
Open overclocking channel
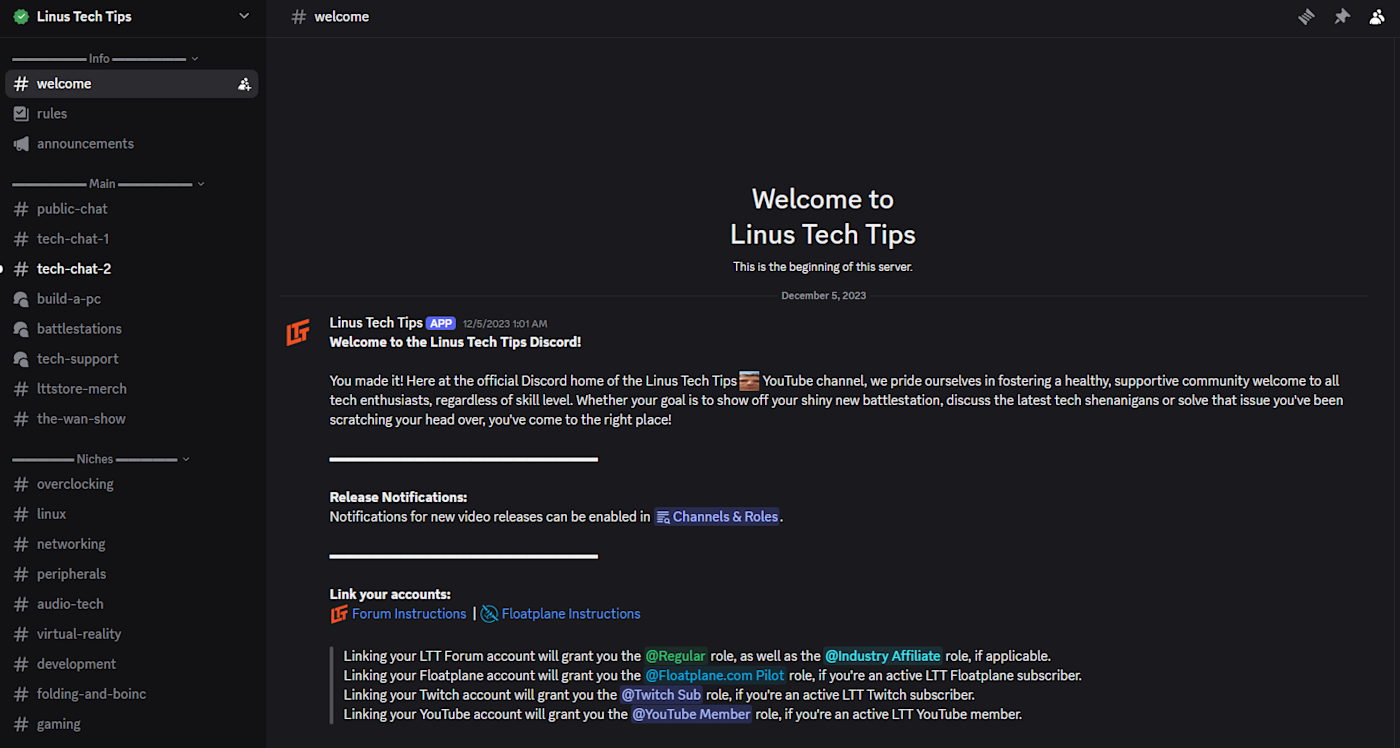point(132,484)
